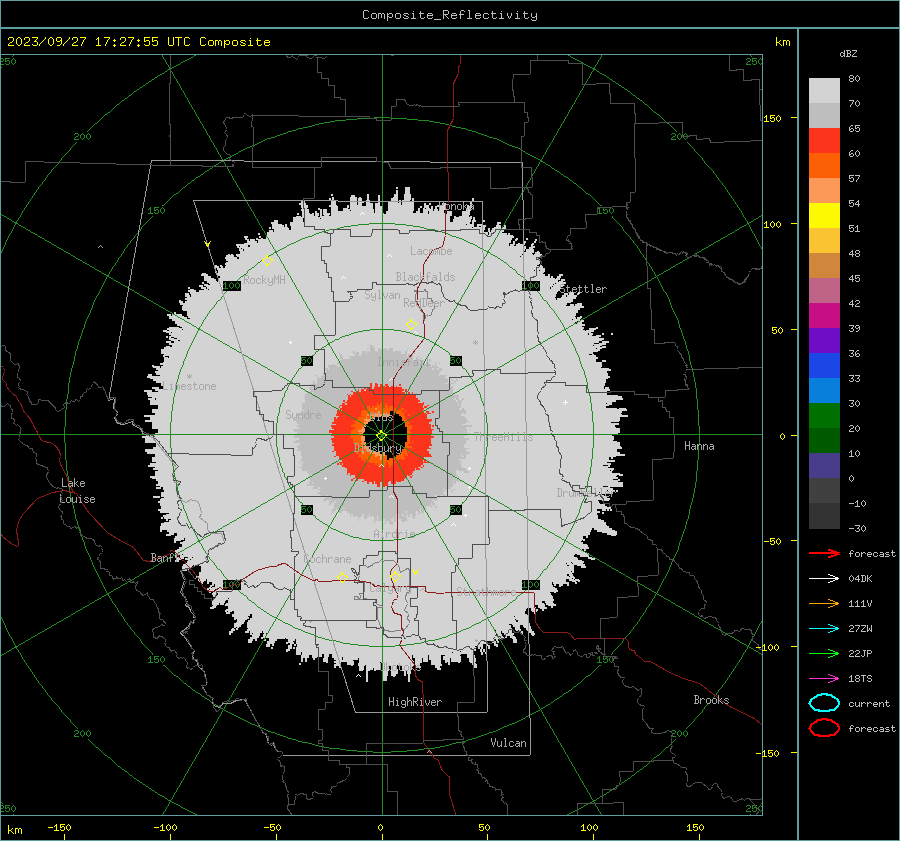The height and width of the screenshot is (841, 900).
Task: Click the -150 tick on bottom axis
Action: (59, 827)
